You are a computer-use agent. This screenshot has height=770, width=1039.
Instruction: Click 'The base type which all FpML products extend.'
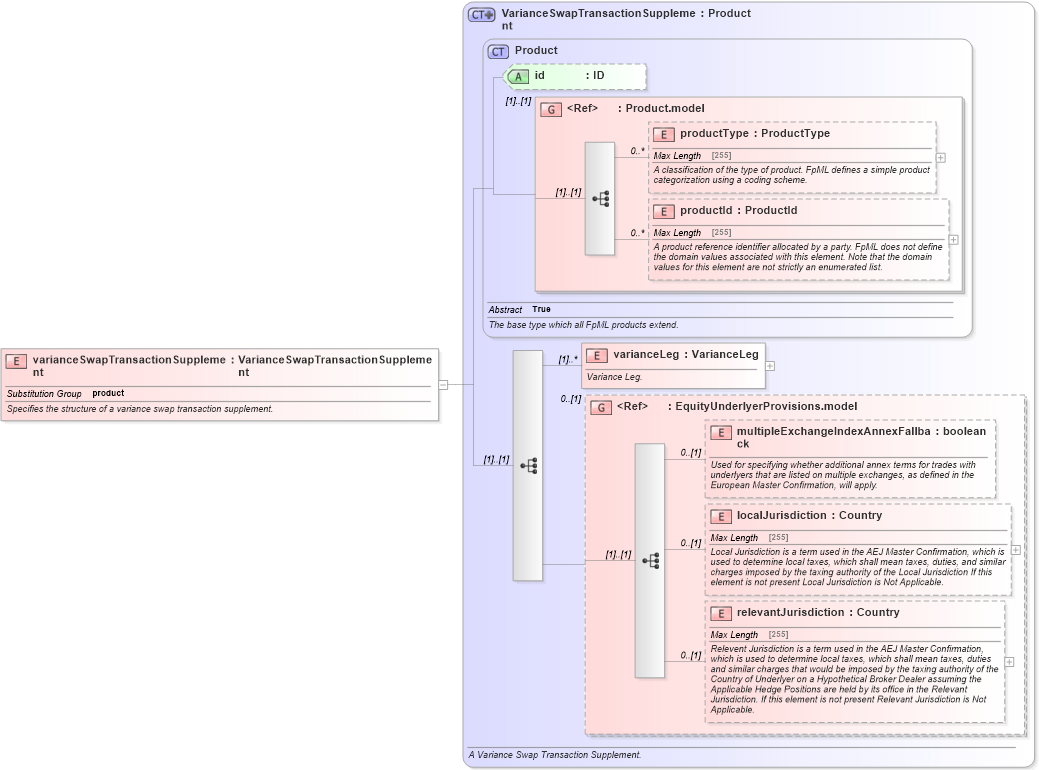pos(583,325)
